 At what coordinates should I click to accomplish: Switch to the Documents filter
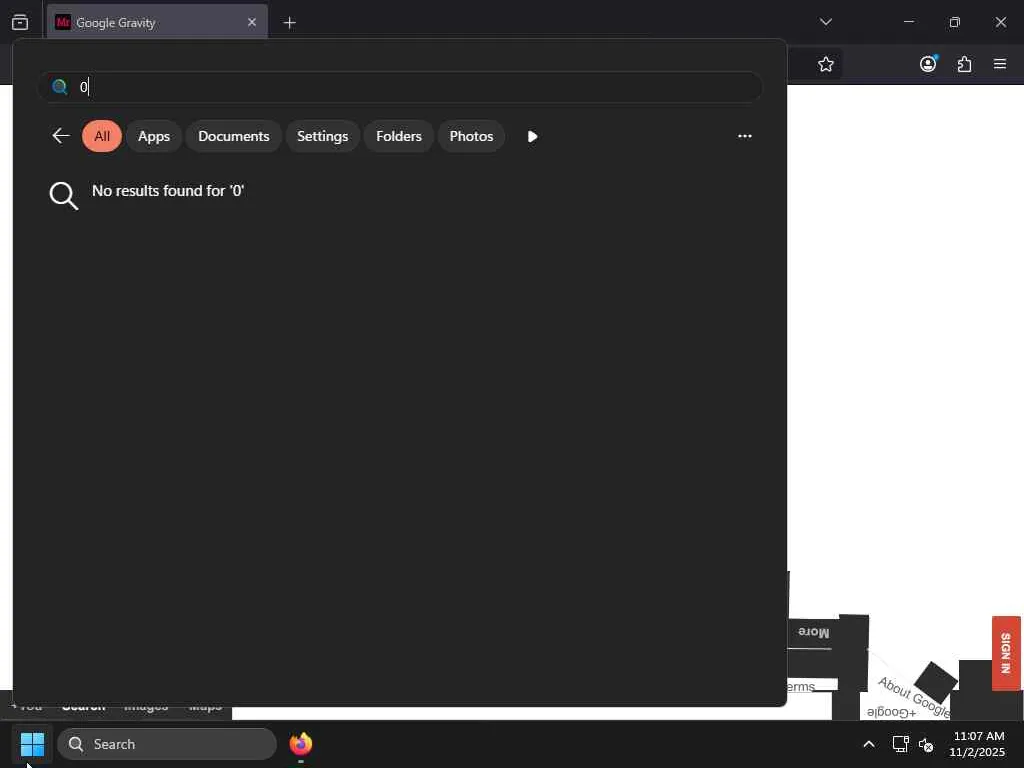pos(234,136)
